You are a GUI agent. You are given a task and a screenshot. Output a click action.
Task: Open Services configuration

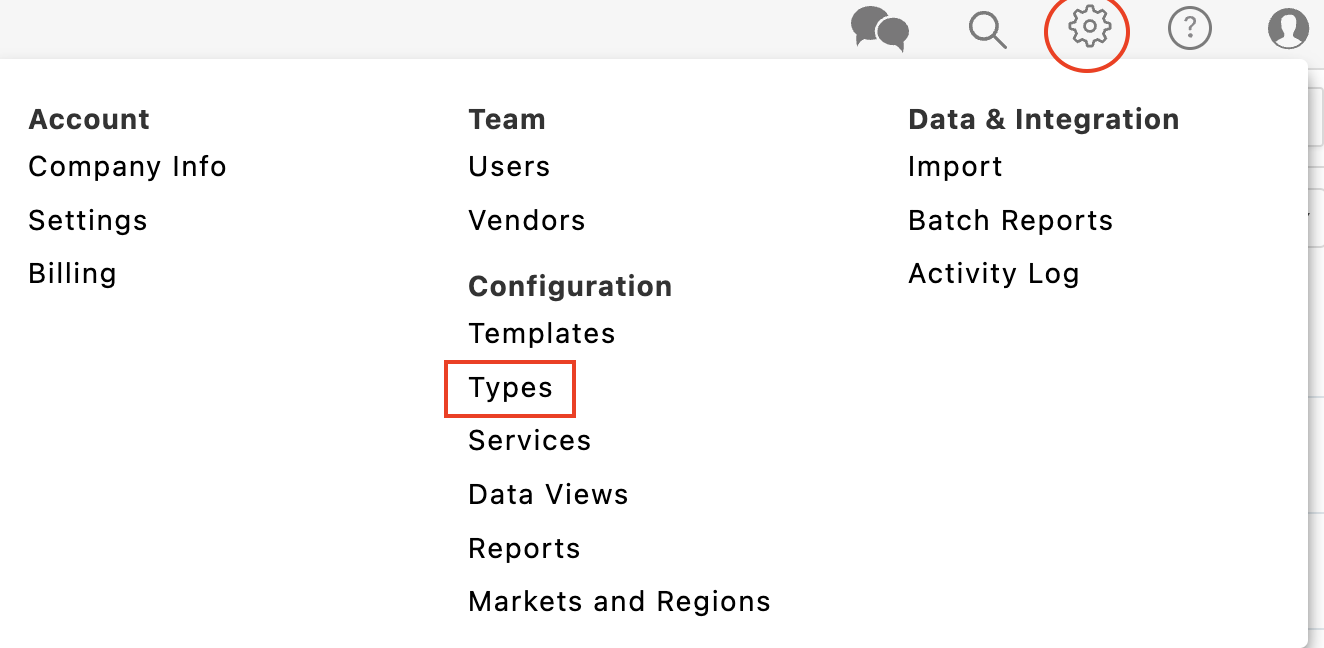[530, 441]
